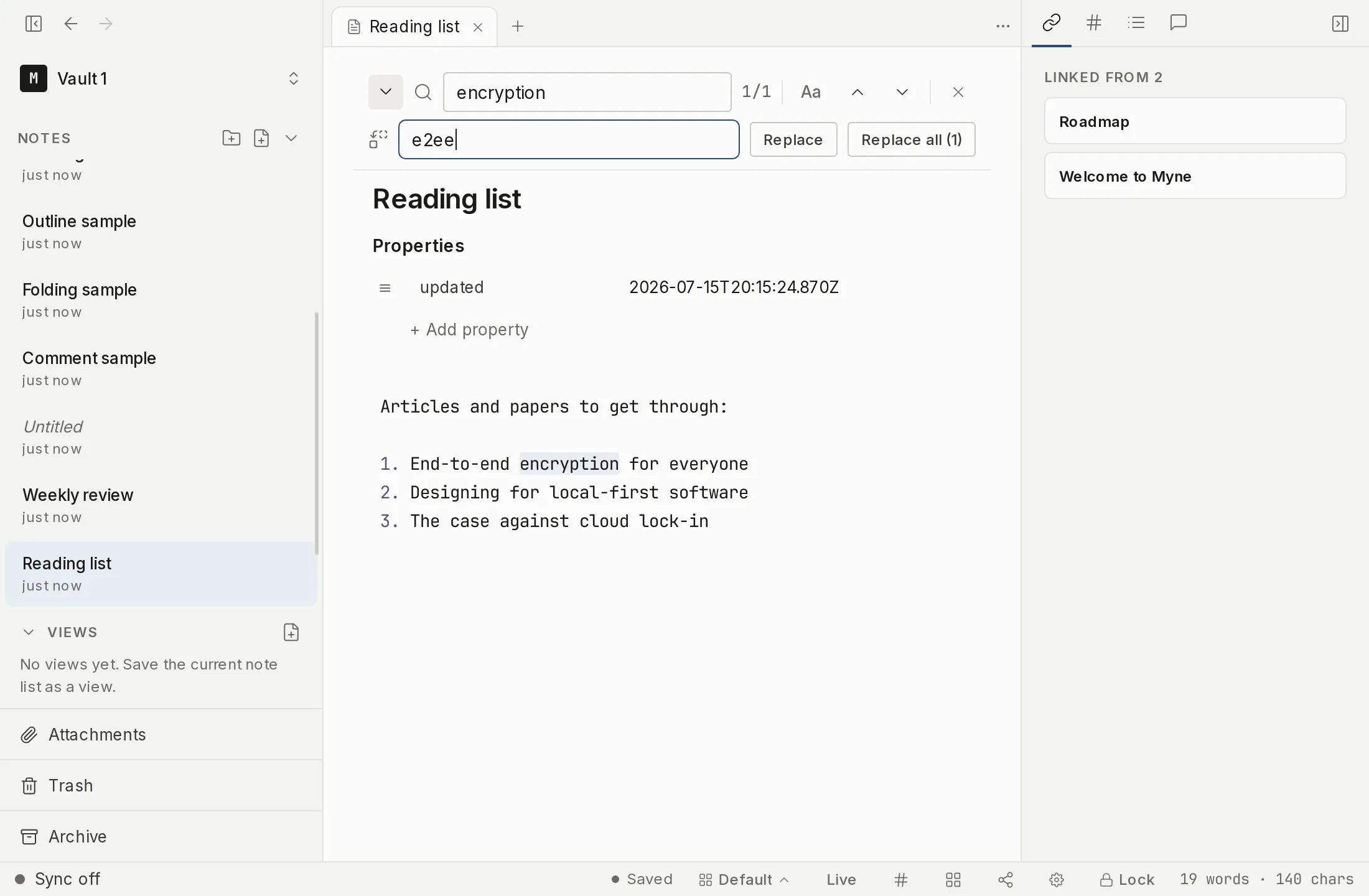
Task: Select the Reading list note in sidebar
Action: (x=161, y=574)
